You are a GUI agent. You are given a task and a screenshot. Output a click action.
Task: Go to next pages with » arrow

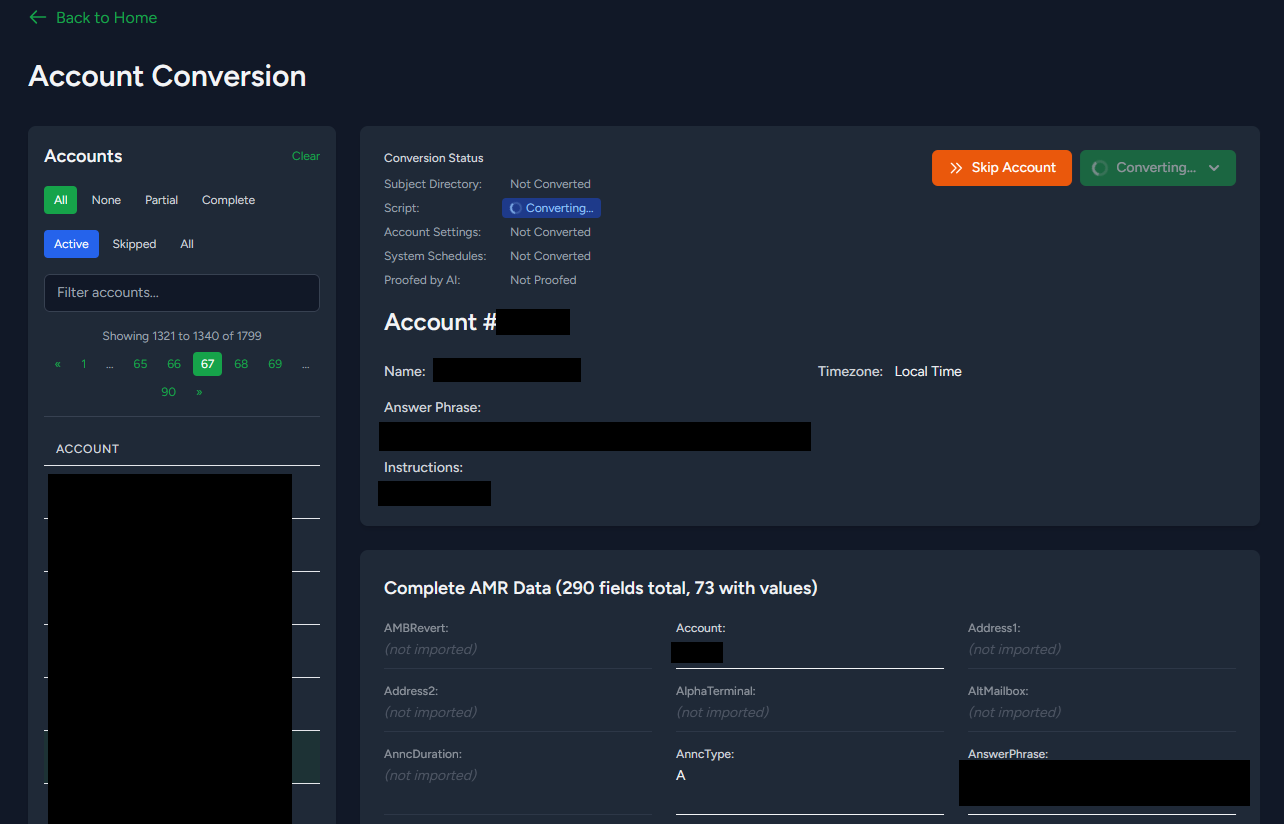(x=199, y=392)
